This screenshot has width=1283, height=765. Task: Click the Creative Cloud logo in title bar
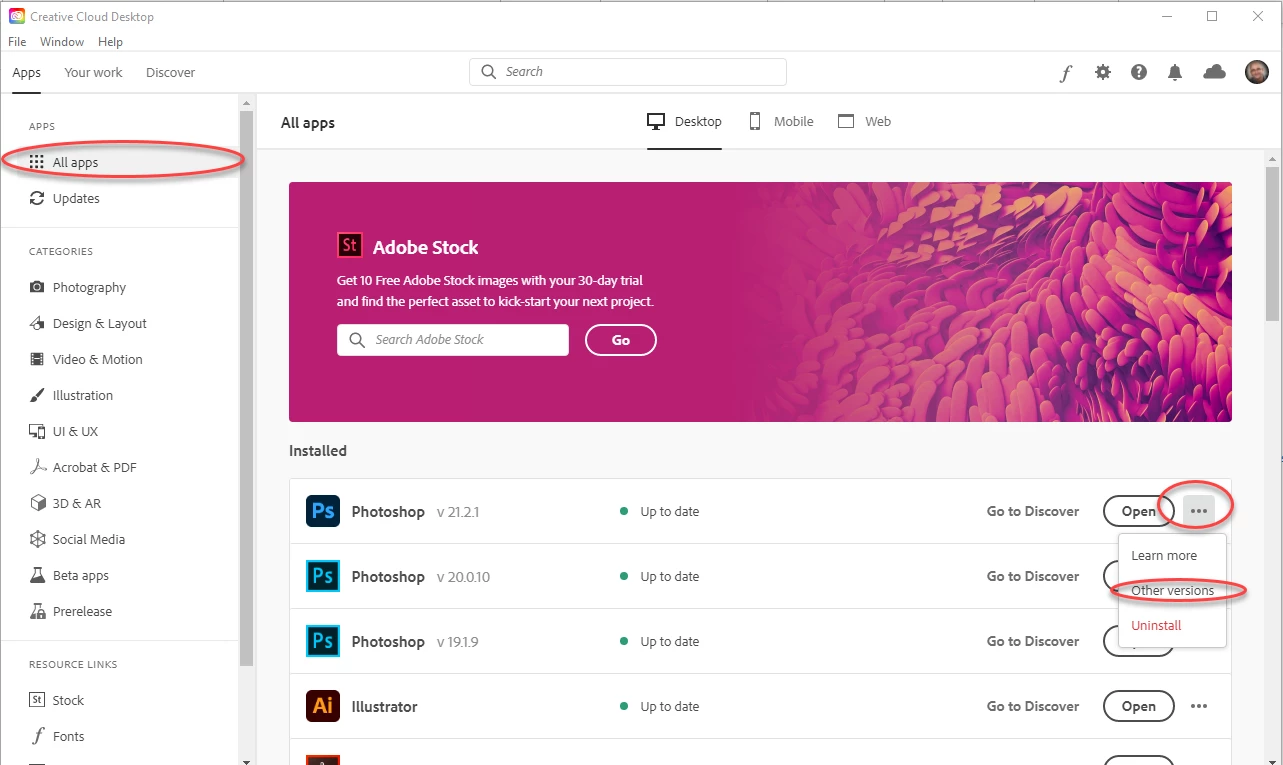17,16
